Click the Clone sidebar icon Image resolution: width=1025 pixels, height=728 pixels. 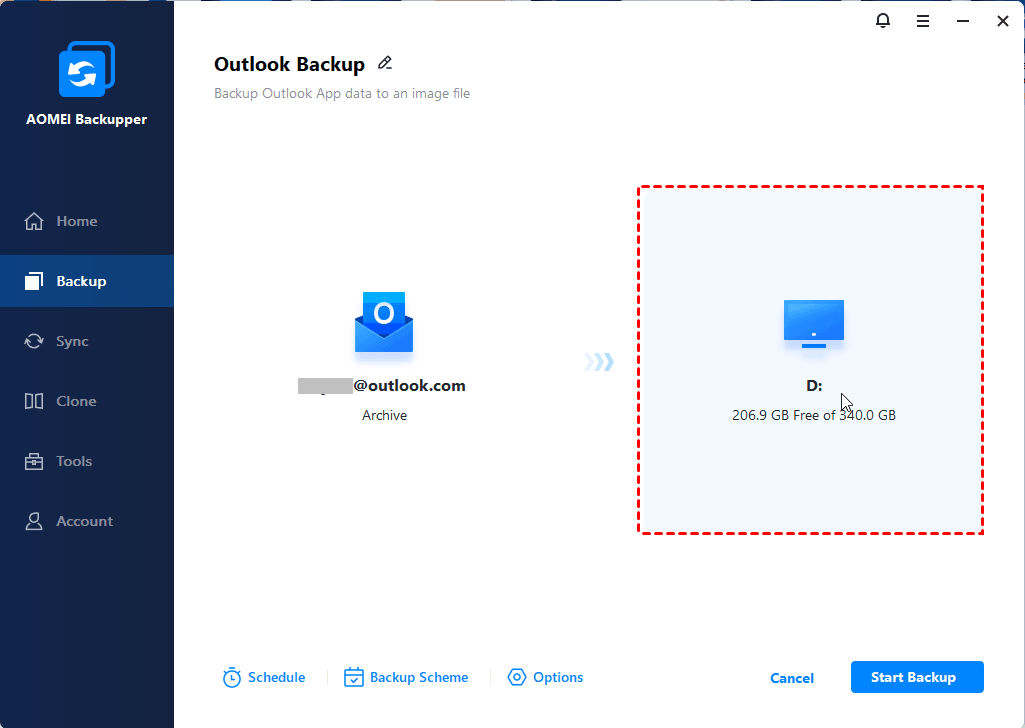coord(34,401)
